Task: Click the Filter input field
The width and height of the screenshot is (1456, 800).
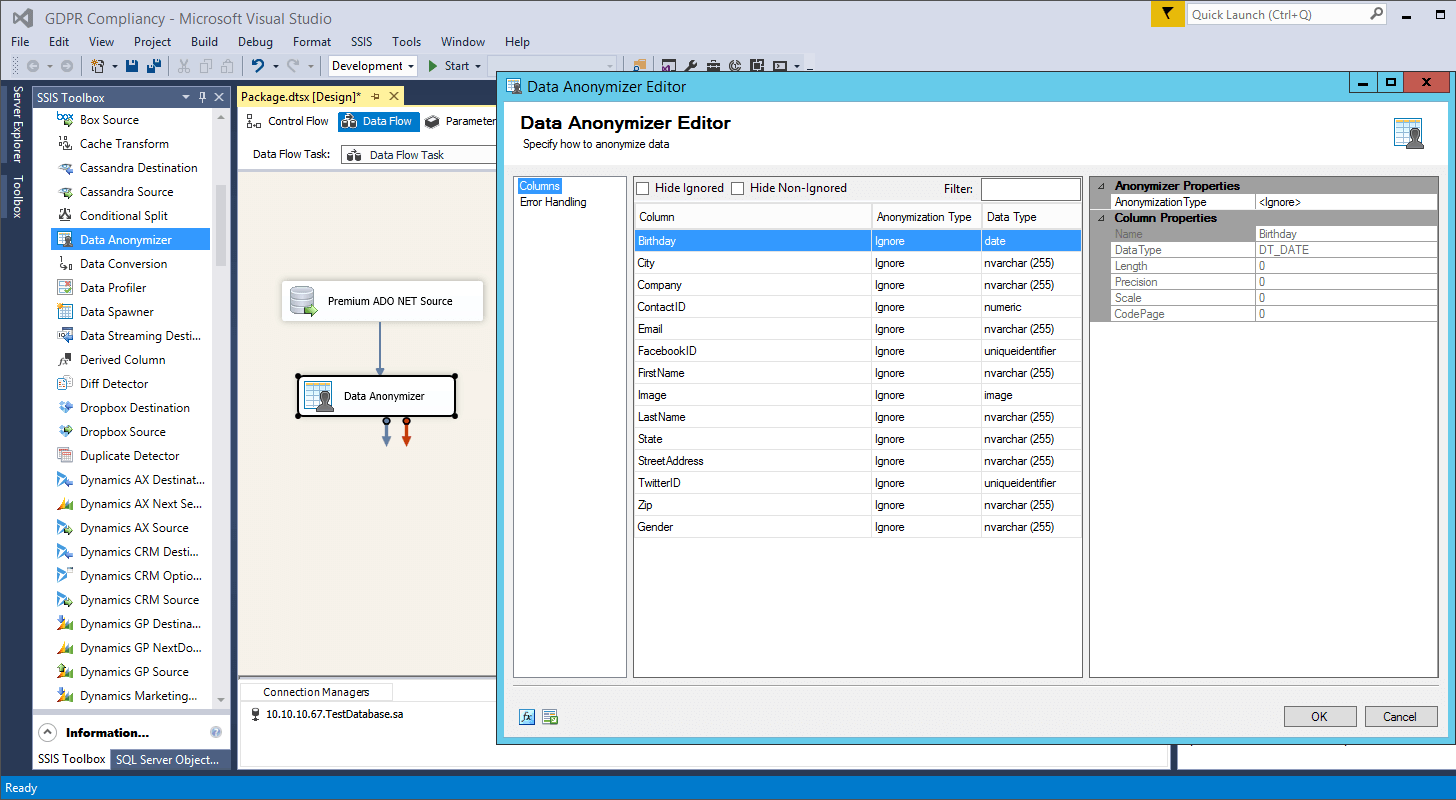Action: (1031, 189)
